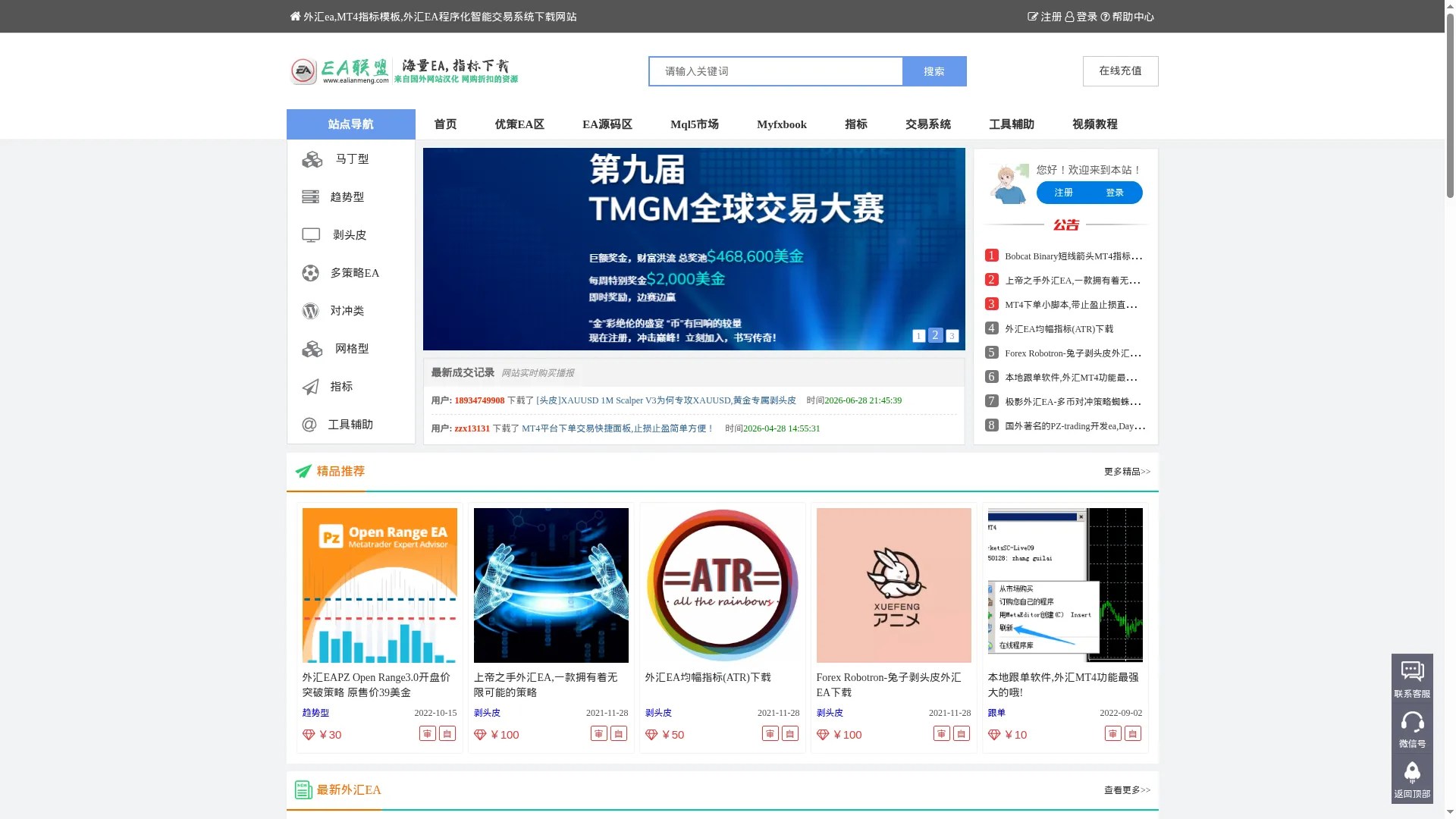Click the blue 登录 button in welcome panel

(x=1115, y=193)
